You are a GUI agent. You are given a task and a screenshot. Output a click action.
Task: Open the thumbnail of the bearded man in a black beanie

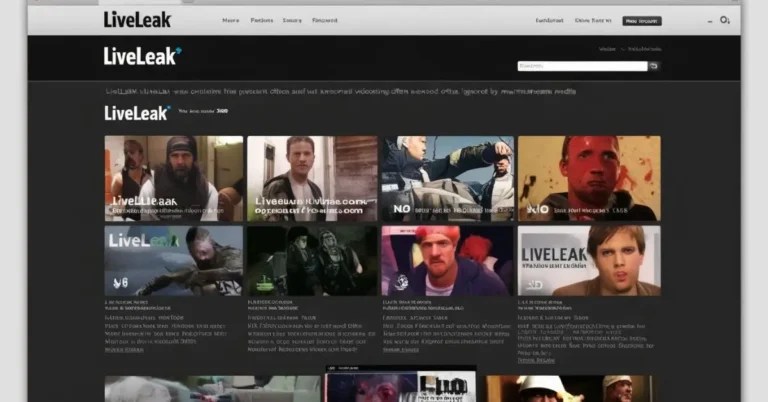click(174, 179)
